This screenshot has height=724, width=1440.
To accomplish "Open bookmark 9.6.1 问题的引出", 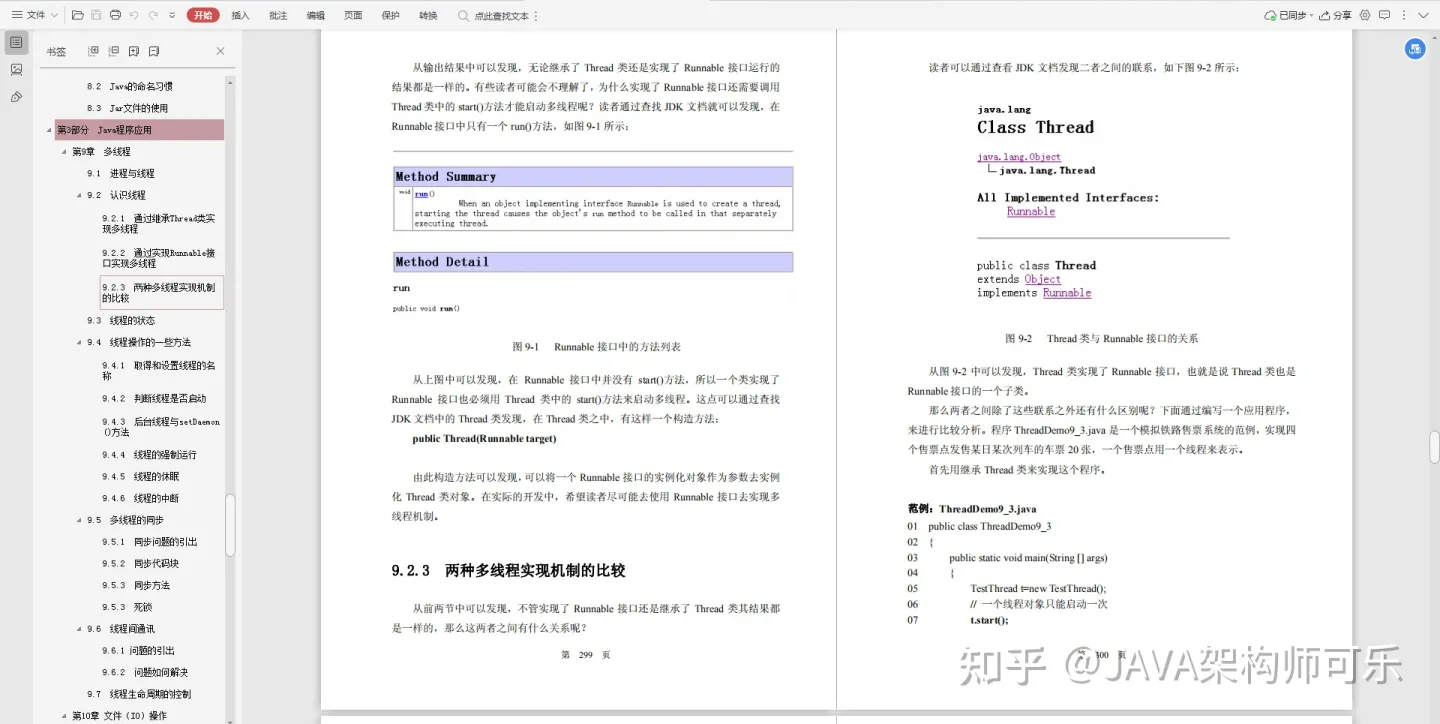I will pyautogui.click(x=138, y=651).
